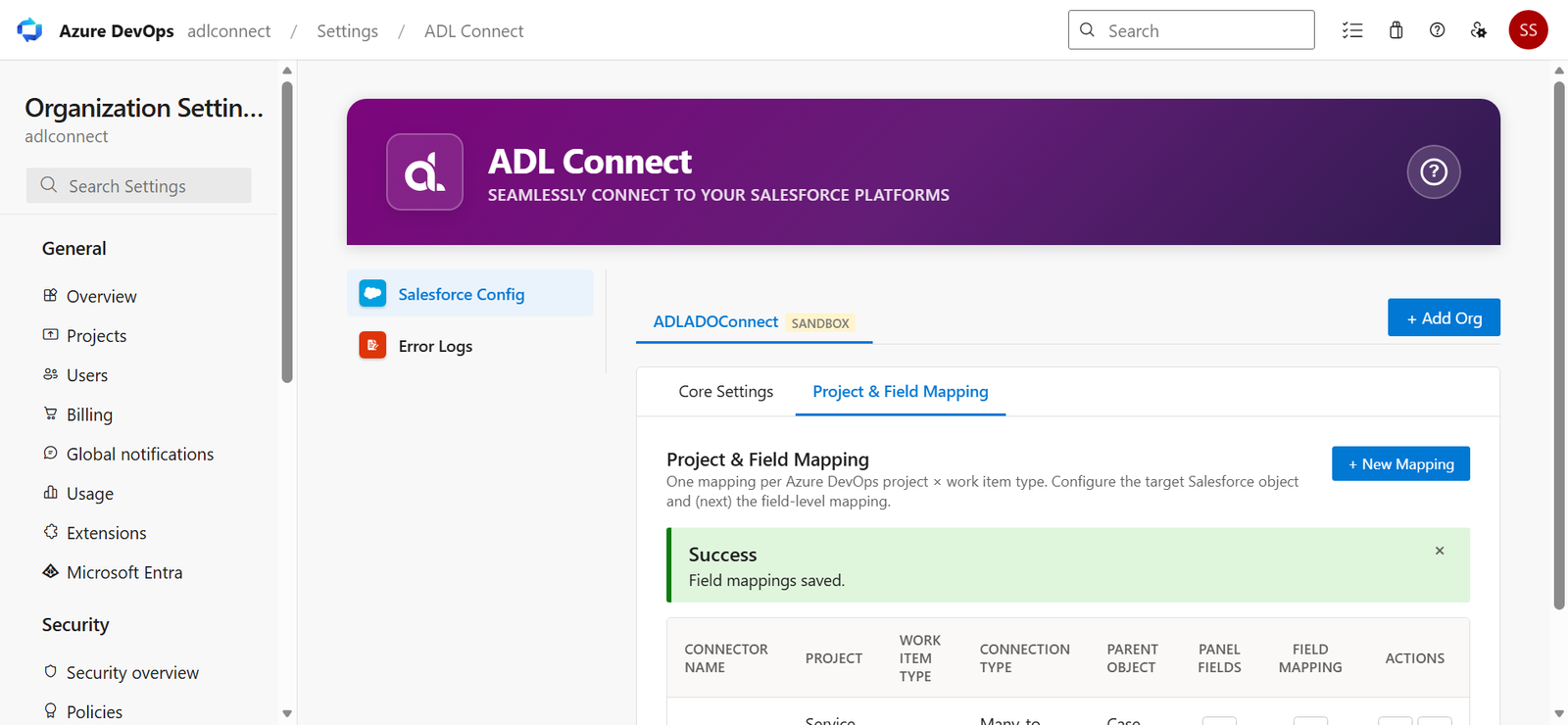
Task: Click the ADL Connect logo in banner
Action: [x=424, y=171]
